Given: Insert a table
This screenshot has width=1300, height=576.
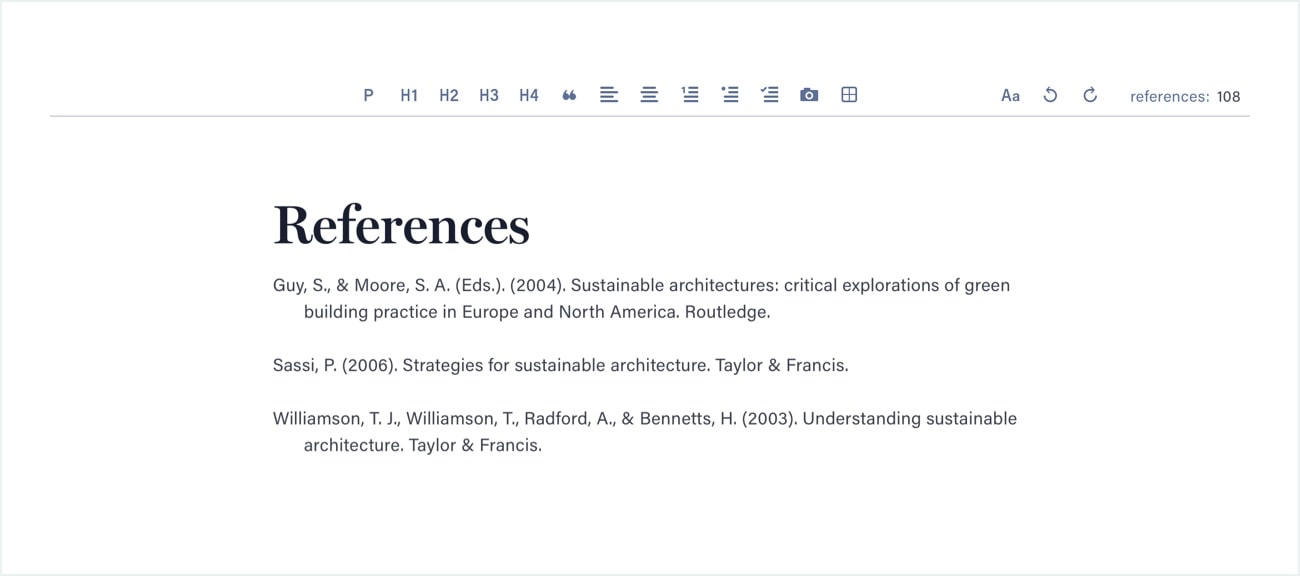Looking at the screenshot, I should (x=849, y=94).
